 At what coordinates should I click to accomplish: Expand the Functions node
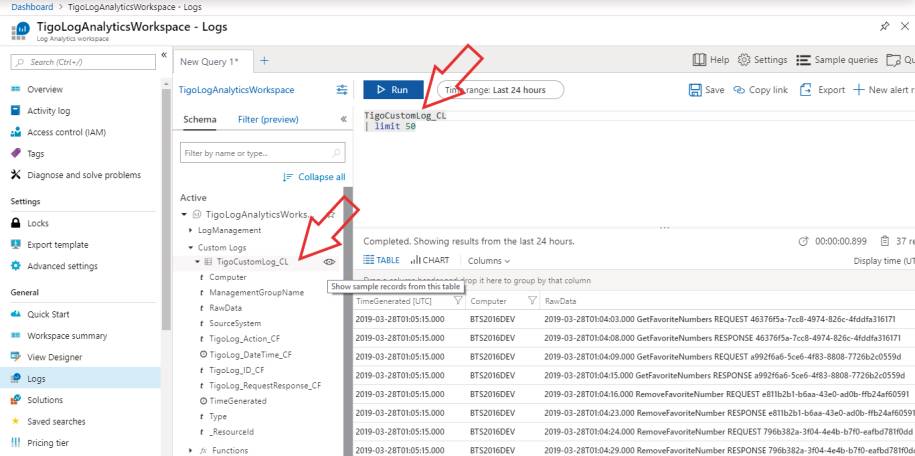191,451
